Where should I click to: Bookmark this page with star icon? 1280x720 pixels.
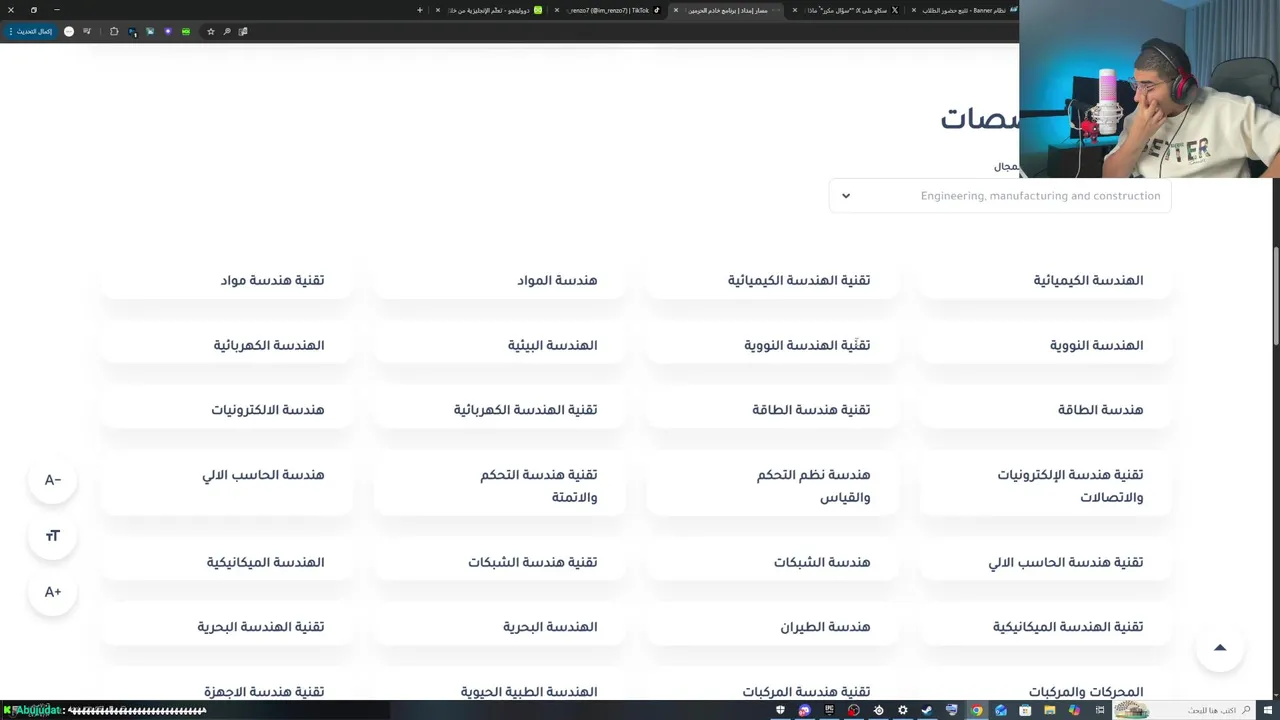tap(211, 31)
